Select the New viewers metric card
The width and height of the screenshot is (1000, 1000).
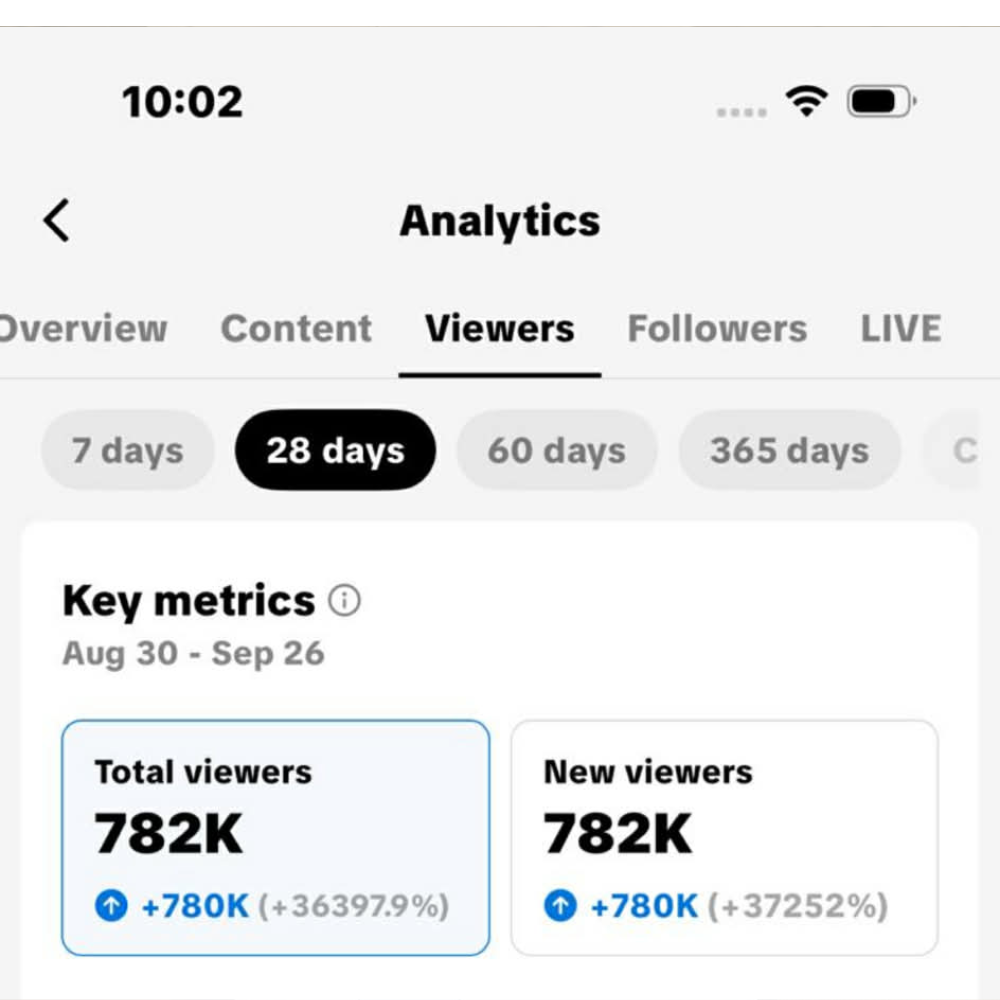724,837
